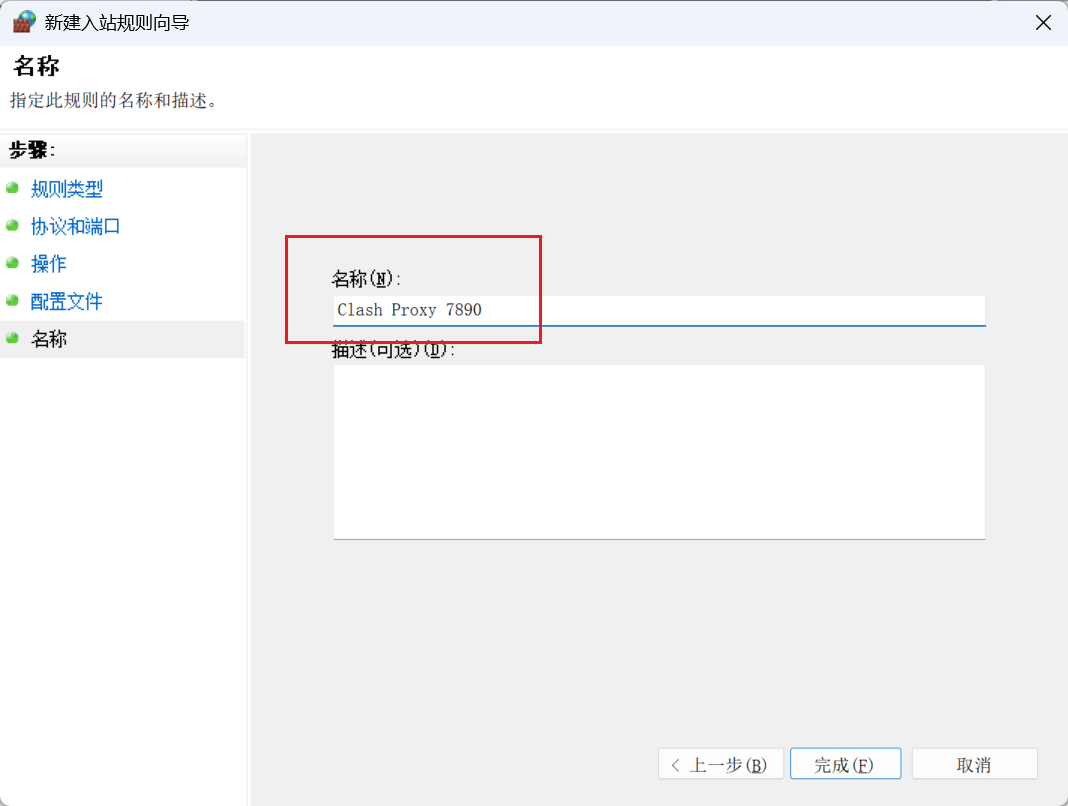
Task: Select the 配置文件 step
Action: coord(67,302)
